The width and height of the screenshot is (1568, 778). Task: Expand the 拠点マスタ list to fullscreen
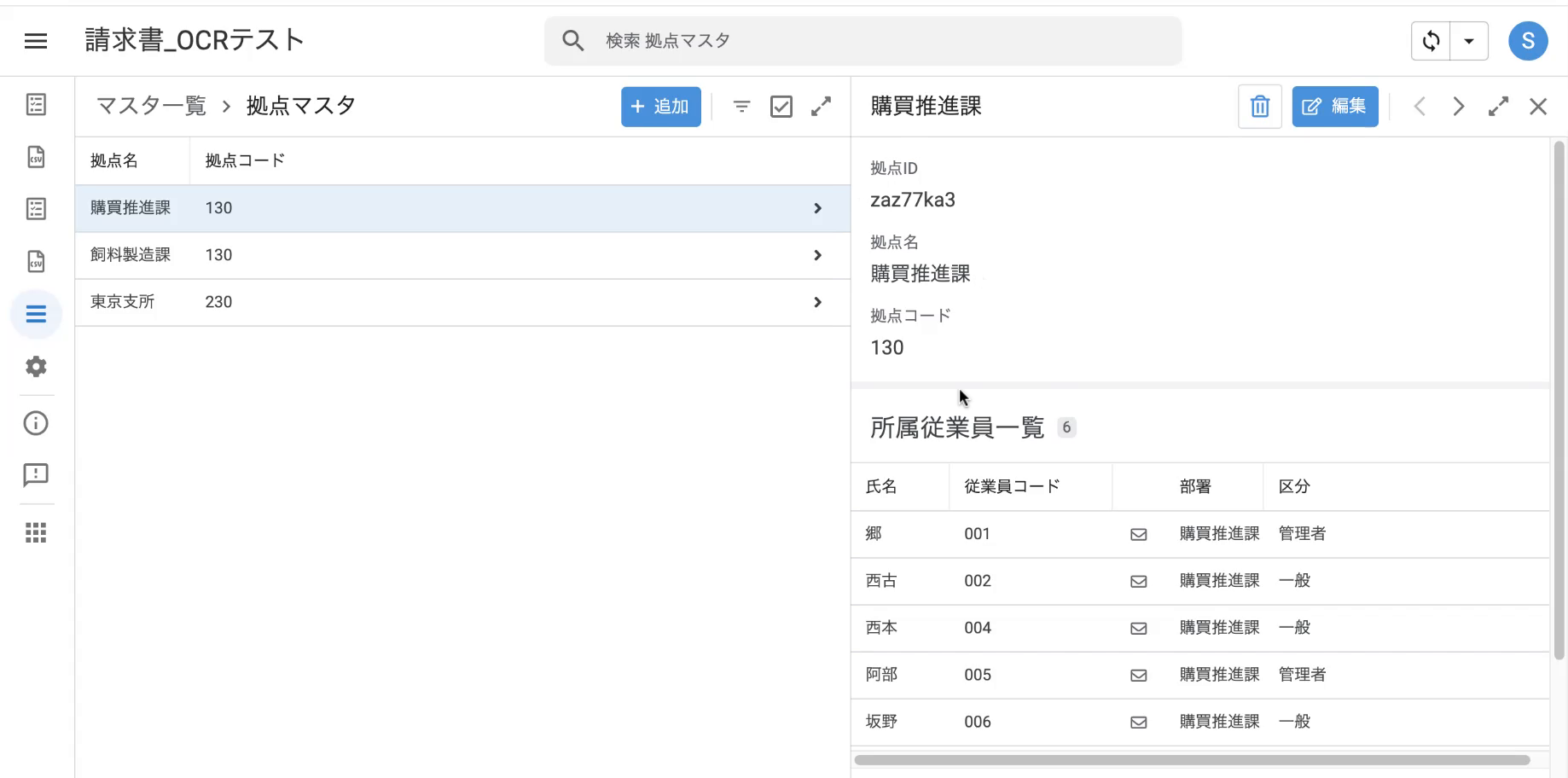coord(821,107)
